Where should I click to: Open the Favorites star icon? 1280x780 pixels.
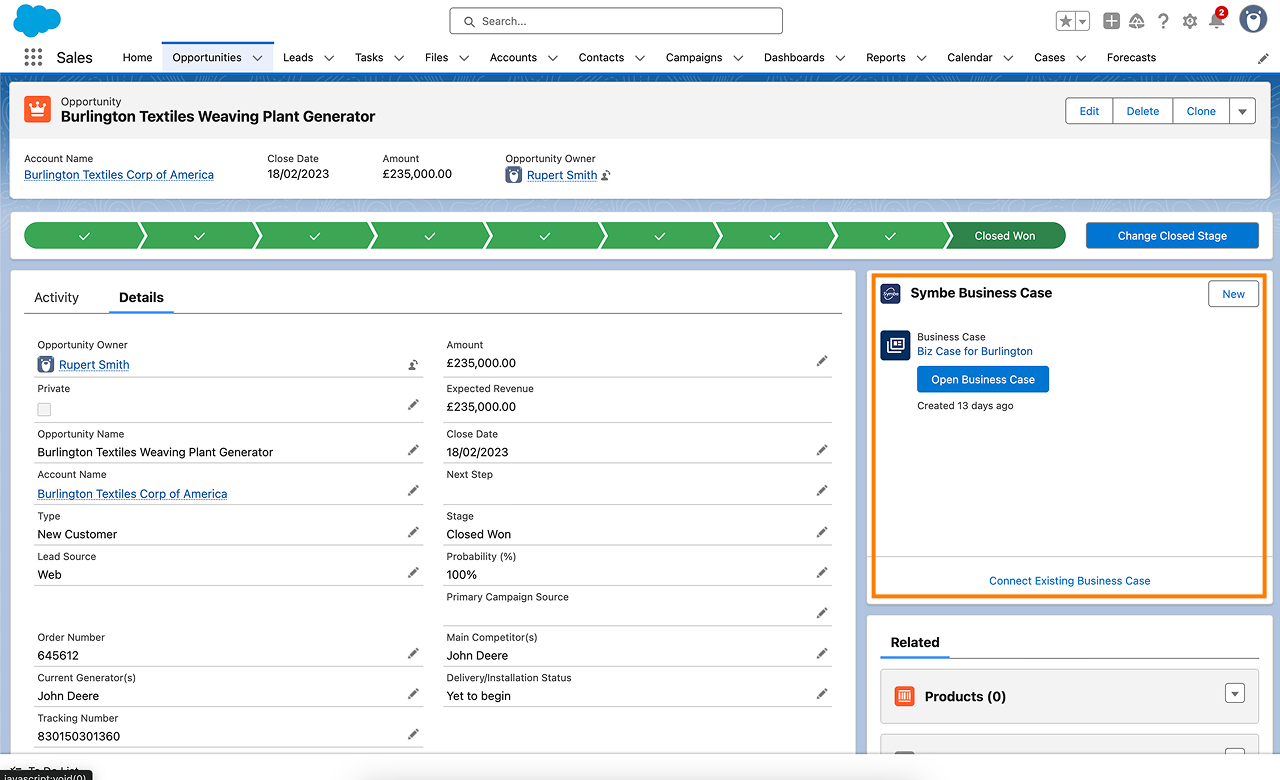tap(1066, 21)
